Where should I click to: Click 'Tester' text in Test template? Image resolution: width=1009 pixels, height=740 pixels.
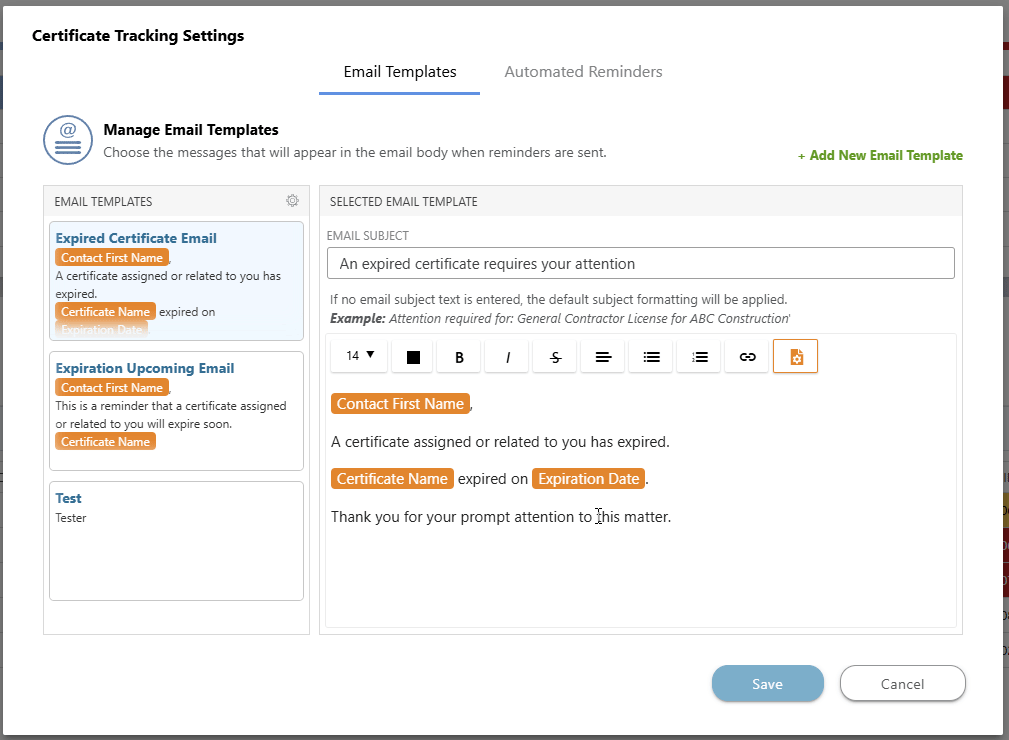71,518
